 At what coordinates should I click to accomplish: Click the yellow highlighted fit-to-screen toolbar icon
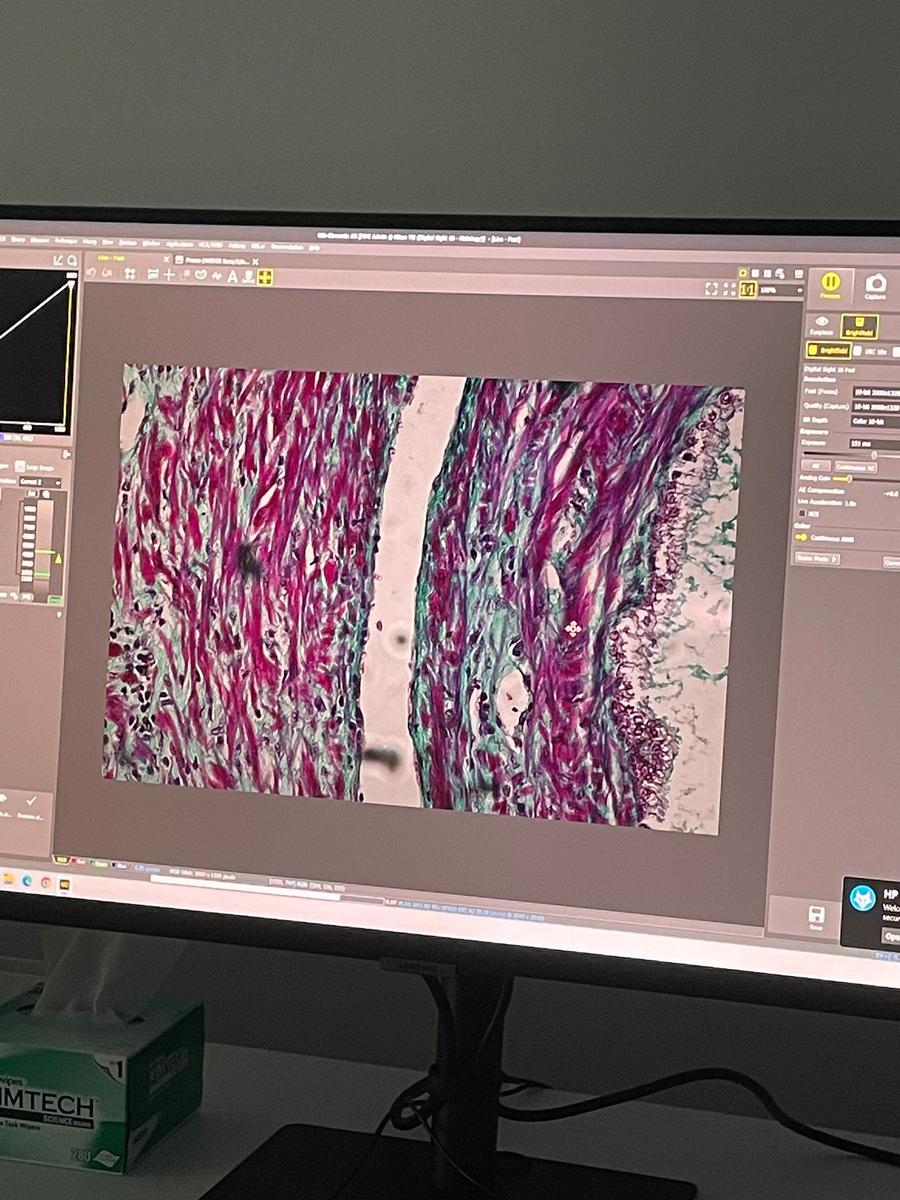point(264,277)
